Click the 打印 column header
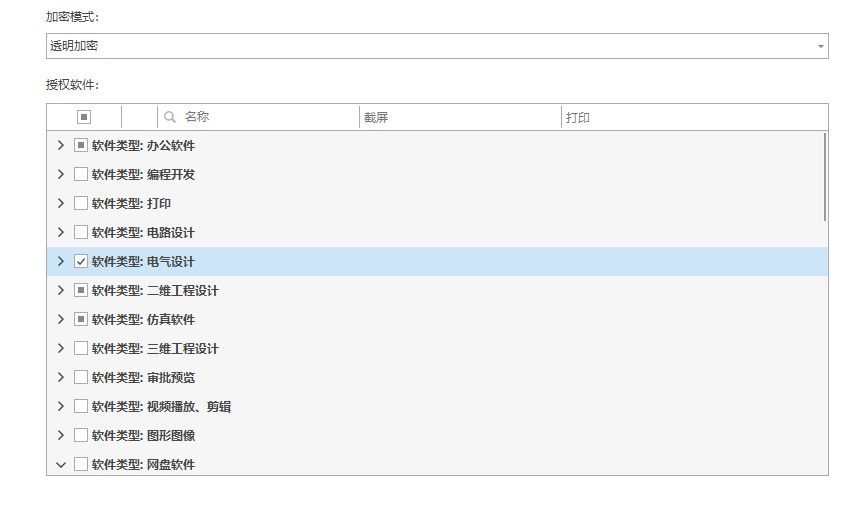 point(694,117)
